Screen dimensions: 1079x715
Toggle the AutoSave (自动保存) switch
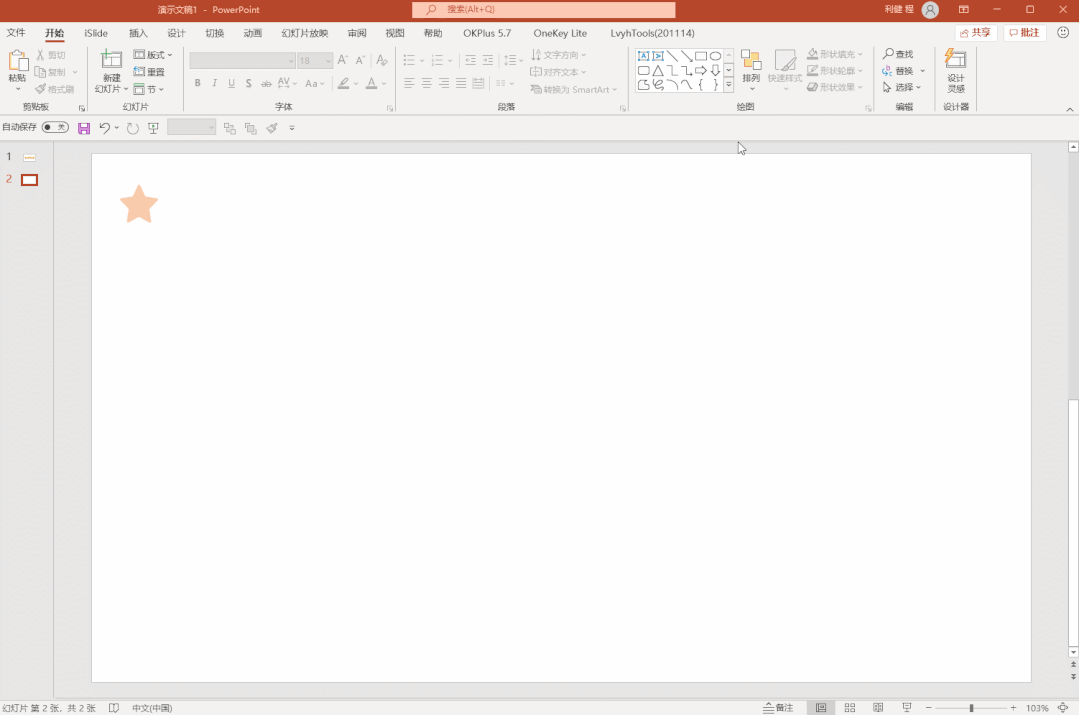point(55,127)
